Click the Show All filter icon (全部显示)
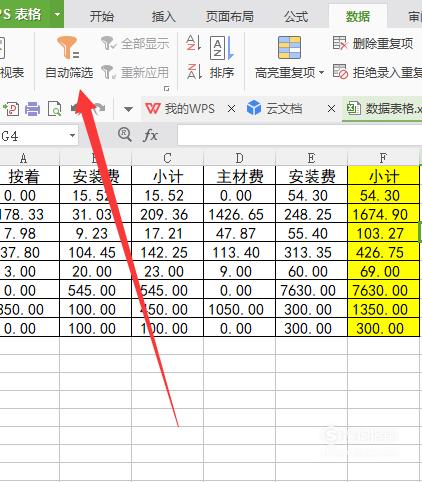The image size is (422, 482). 108,43
